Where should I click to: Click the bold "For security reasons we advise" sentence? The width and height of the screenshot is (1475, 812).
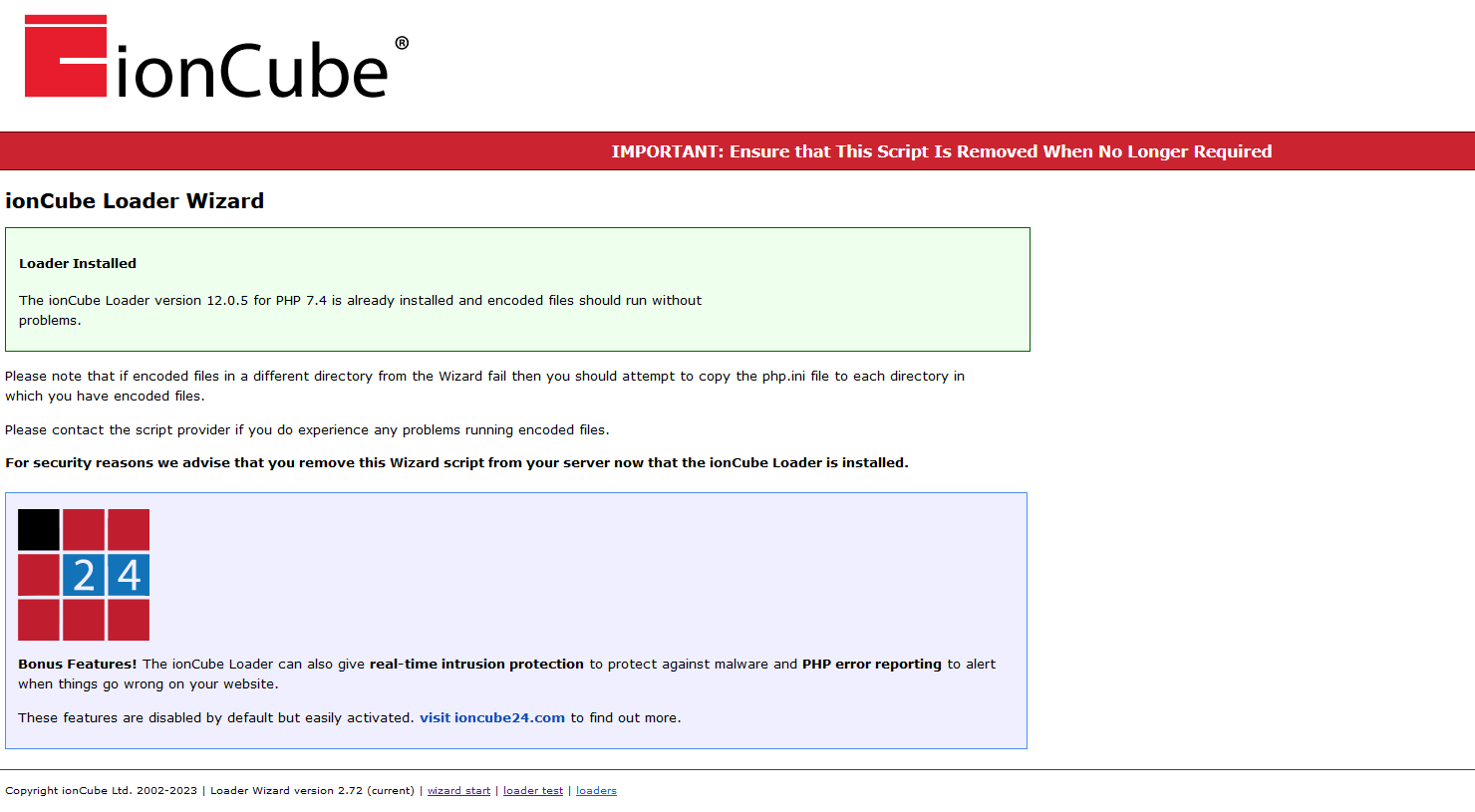456,463
